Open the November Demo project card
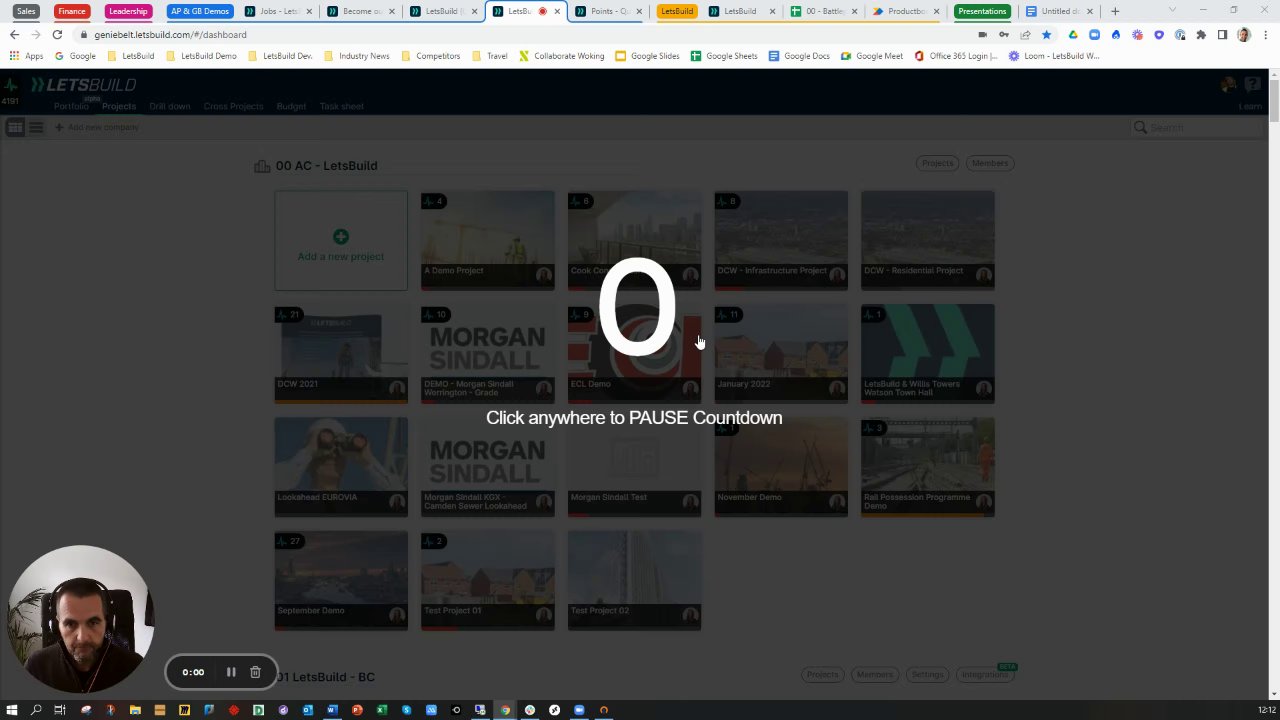Screen dimensions: 1280x720 [781, 467]
